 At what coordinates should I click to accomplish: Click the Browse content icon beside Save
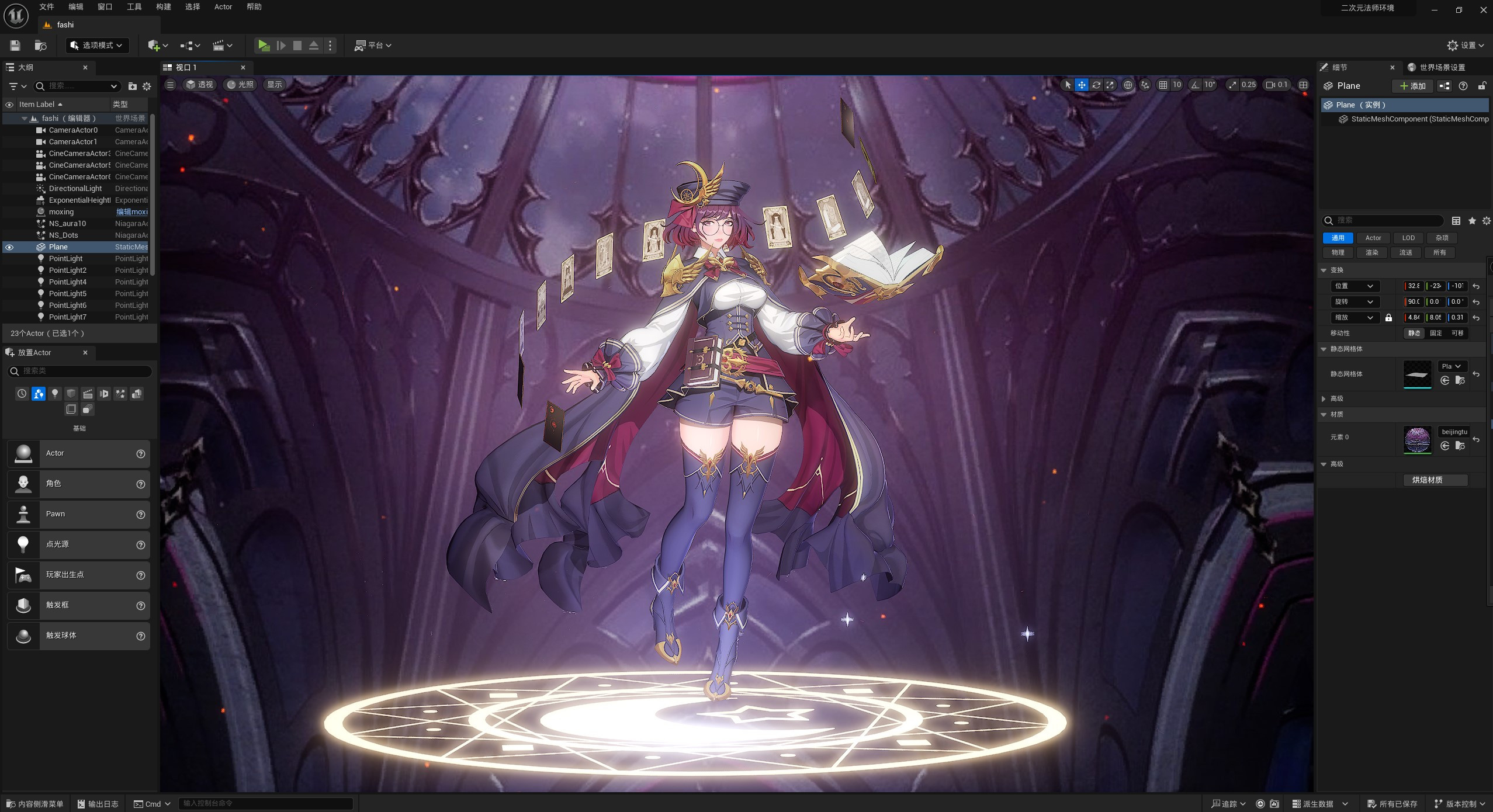[x=40, y=45]
